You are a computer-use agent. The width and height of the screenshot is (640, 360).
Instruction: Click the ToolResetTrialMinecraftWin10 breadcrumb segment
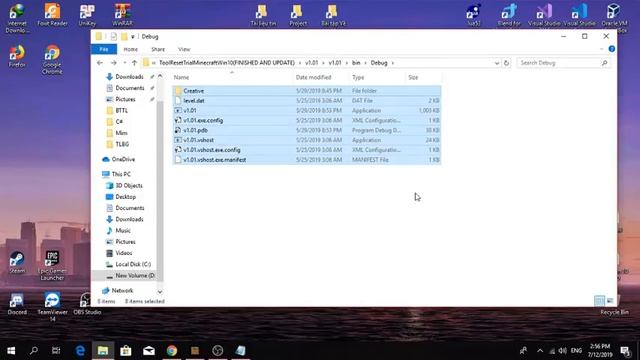pyautogui.click(x=227, y=63)
